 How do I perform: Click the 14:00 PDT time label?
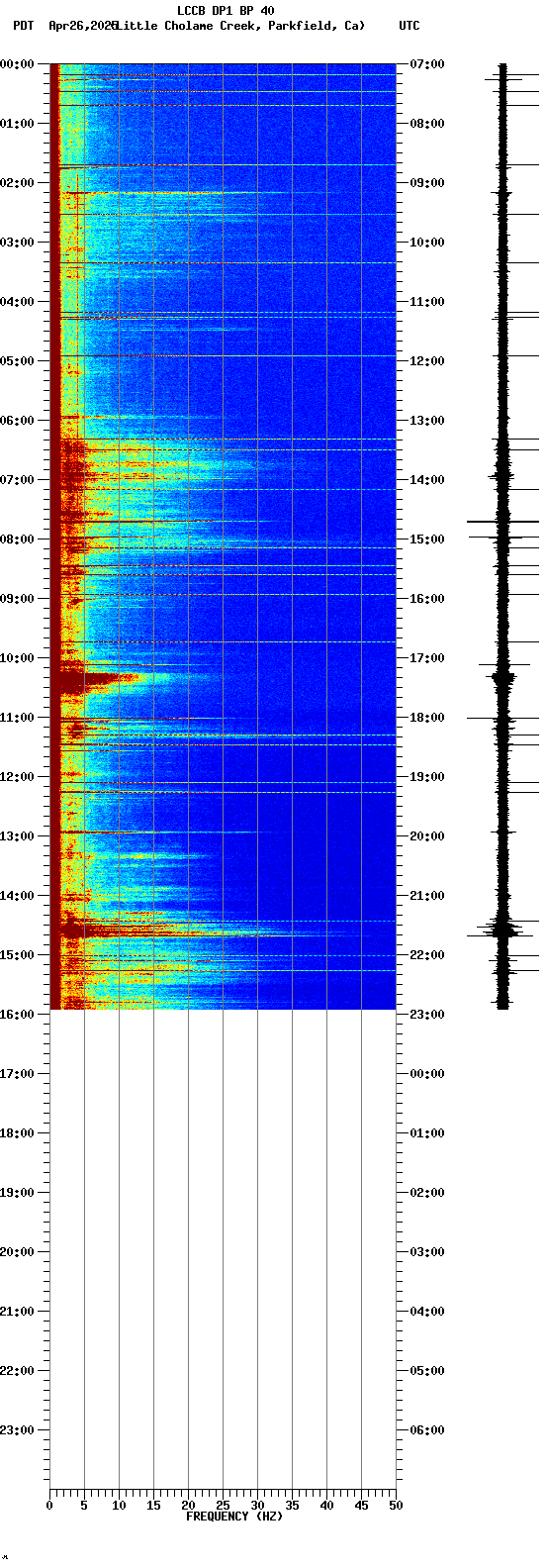tap(17, 896)
